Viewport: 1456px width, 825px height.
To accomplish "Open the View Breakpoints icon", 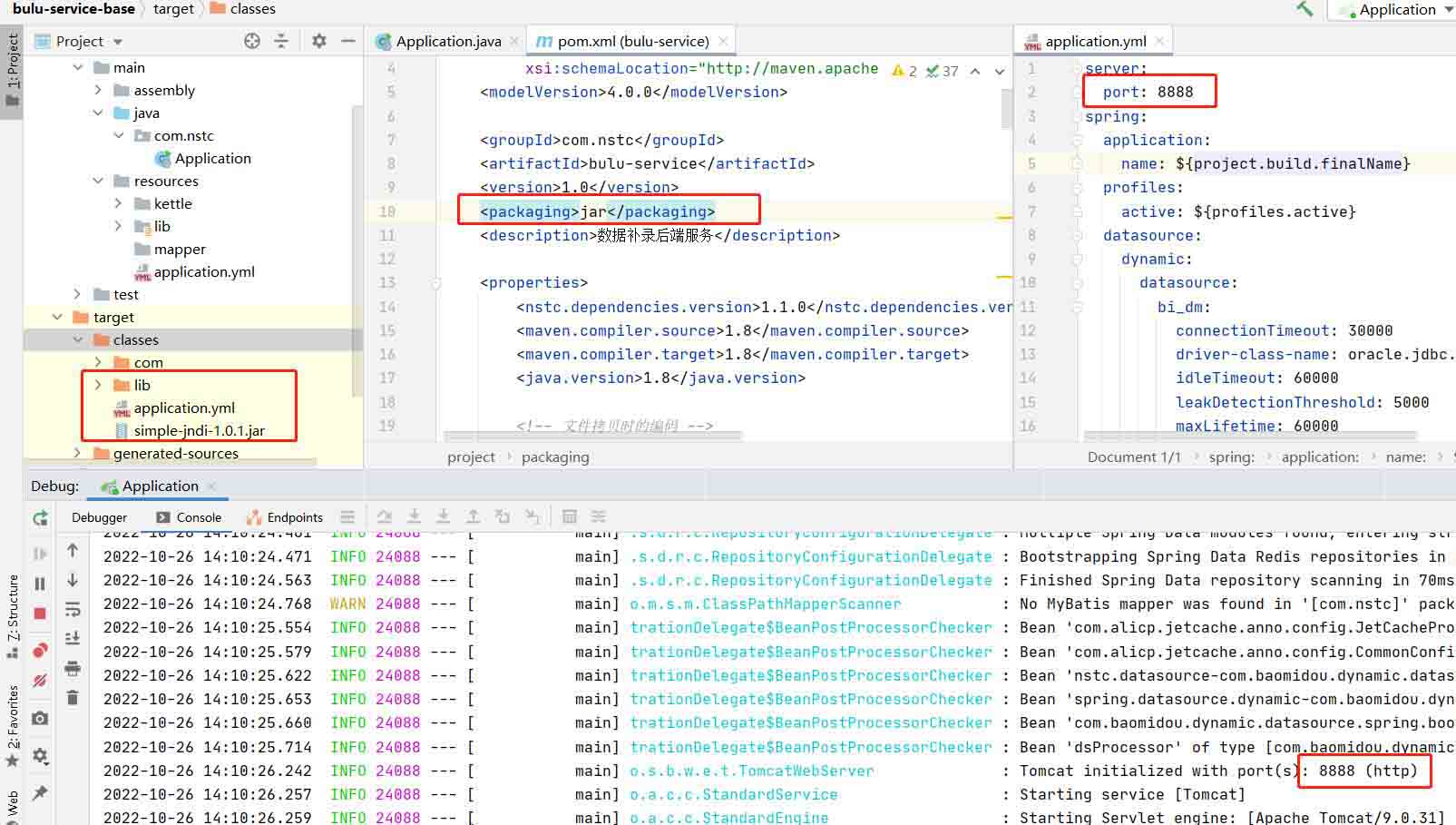I will [x=40, y=651].
